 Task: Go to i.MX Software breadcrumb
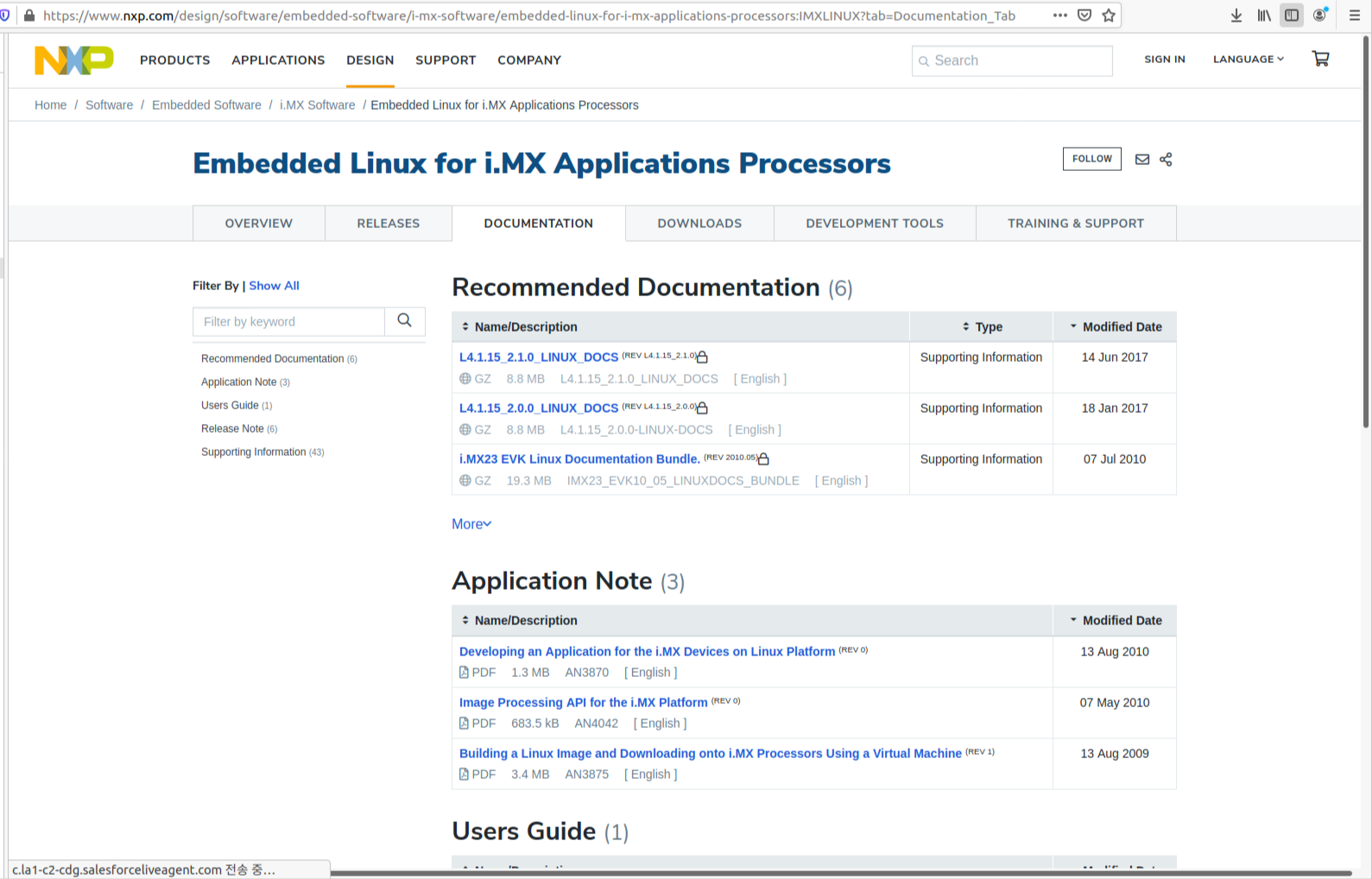[x=318, y=104]
